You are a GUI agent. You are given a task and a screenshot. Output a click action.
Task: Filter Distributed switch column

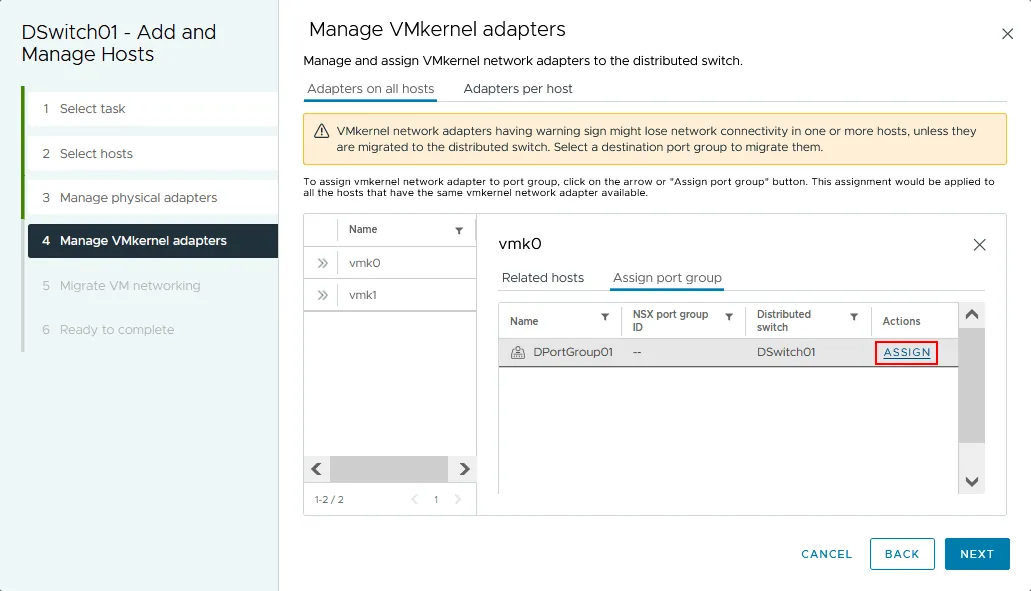coord(853,317)
